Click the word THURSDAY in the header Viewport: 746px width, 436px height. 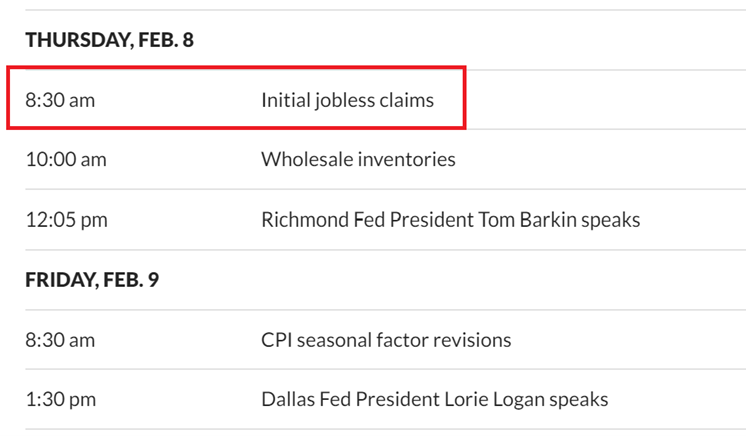click(72, 40)
